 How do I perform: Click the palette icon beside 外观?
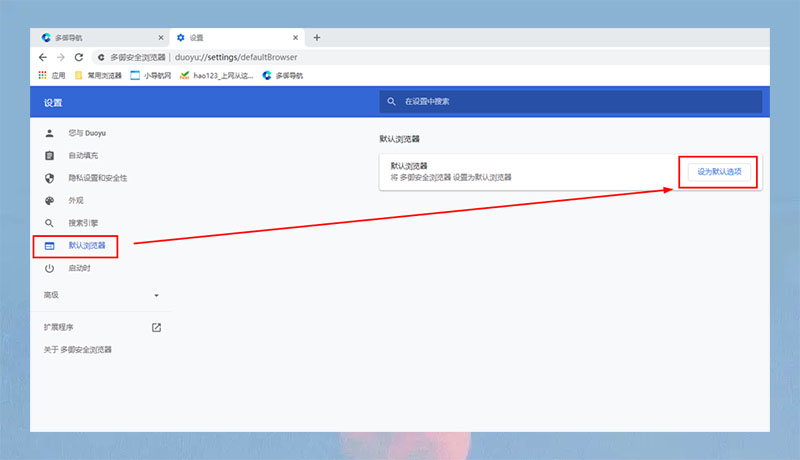(x=49, y=200)
